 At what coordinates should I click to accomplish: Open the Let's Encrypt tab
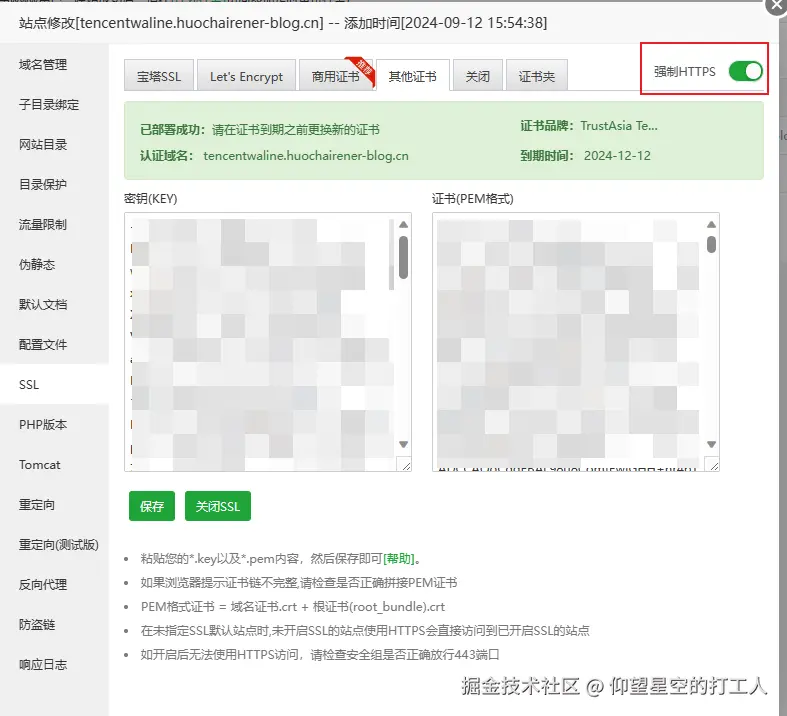point(246,76)
